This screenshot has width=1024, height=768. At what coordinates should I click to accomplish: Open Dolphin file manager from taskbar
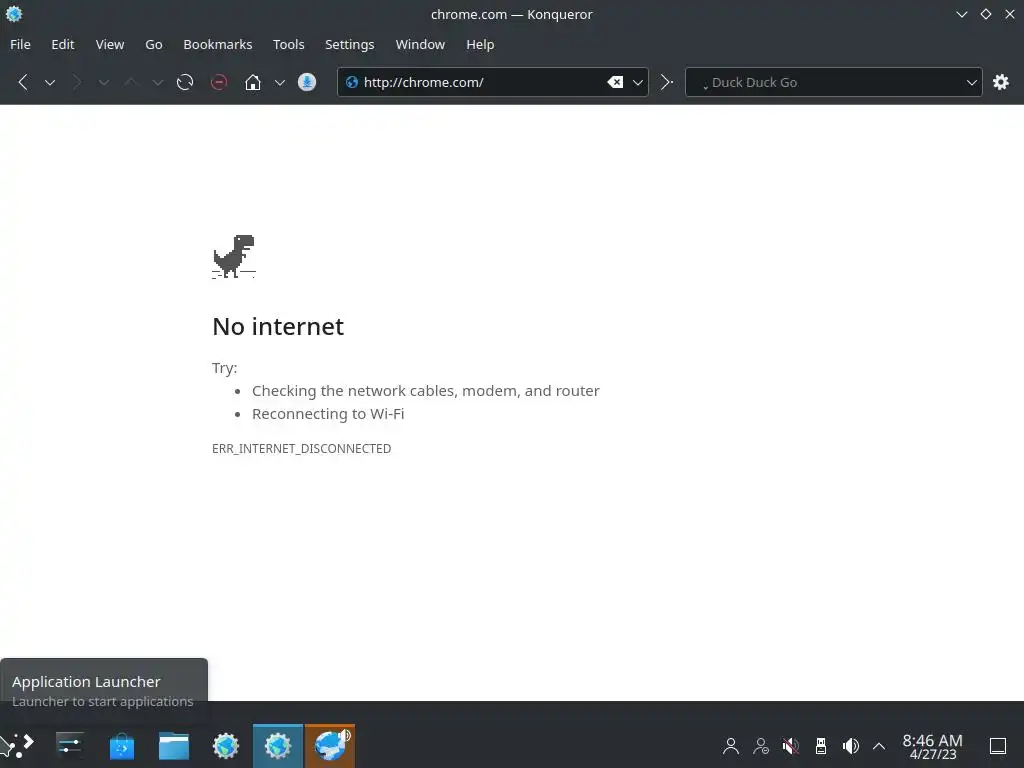(174, 746)
